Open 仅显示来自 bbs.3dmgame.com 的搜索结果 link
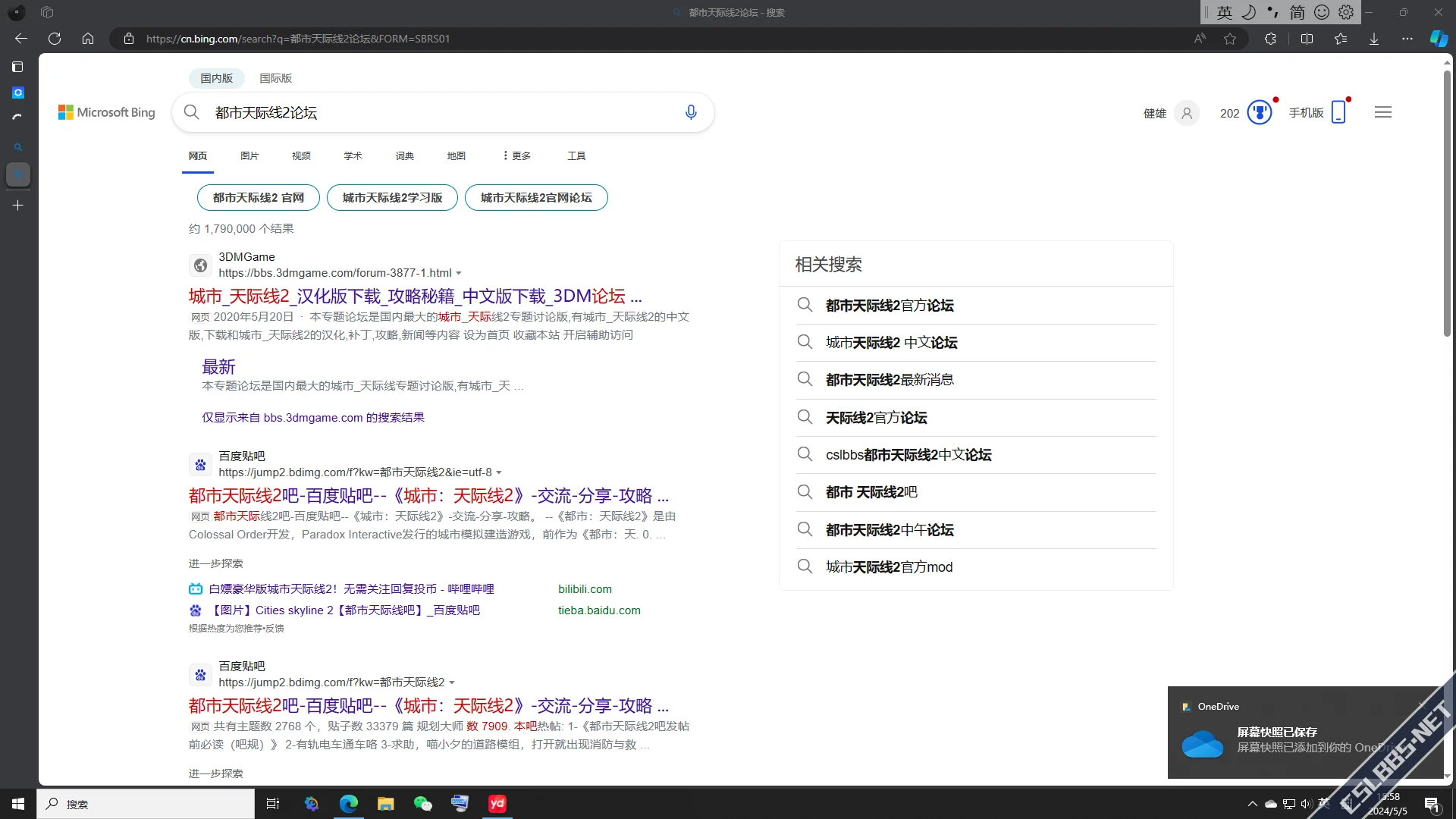Image resolution: width=1456 pixels, height=819 pixels. coord(313,418)
